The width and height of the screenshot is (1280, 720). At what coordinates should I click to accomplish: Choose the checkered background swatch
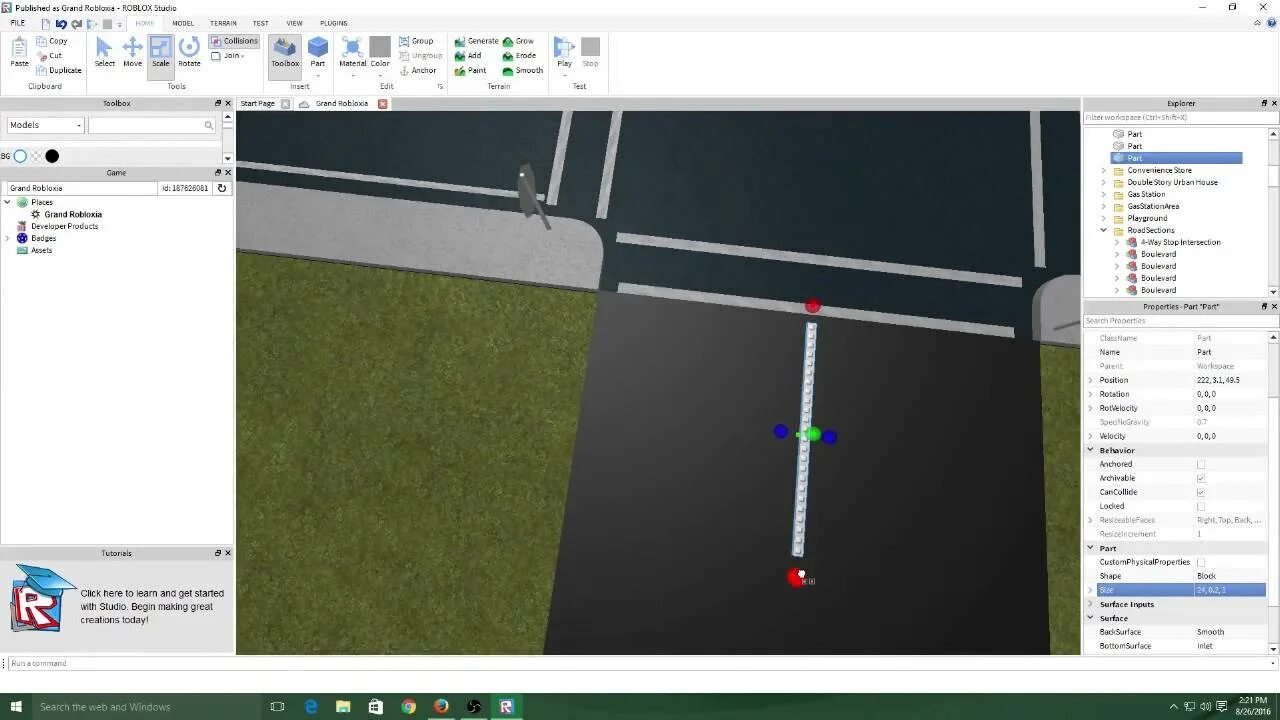36,156
